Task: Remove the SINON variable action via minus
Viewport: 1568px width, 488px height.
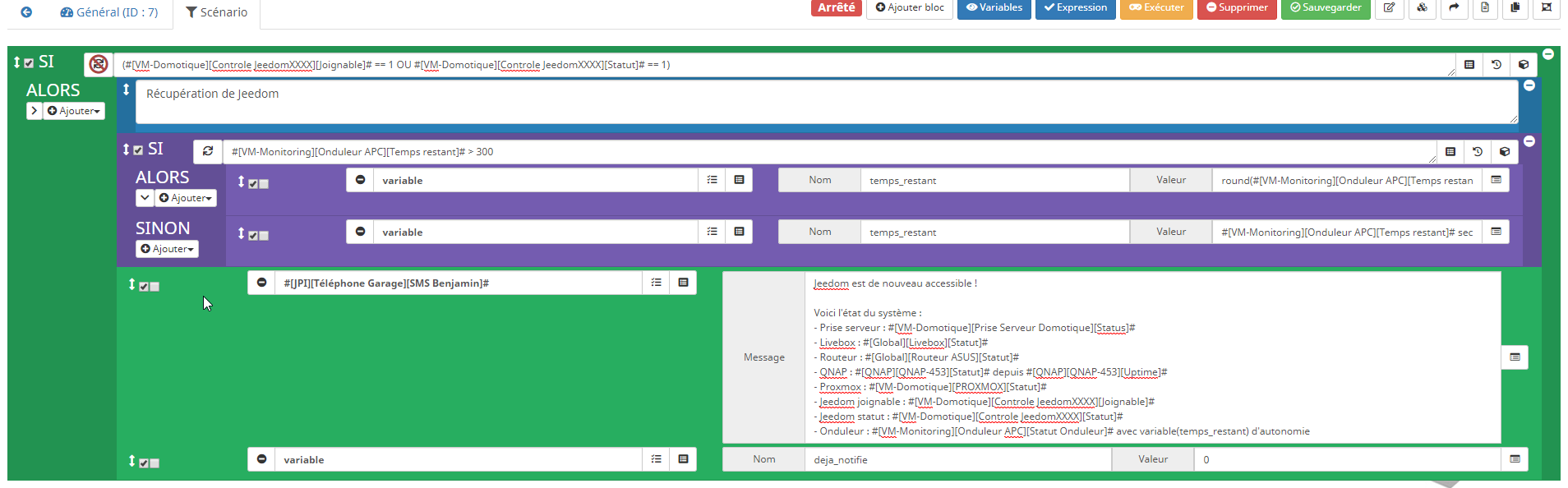Action: point(360,232)
